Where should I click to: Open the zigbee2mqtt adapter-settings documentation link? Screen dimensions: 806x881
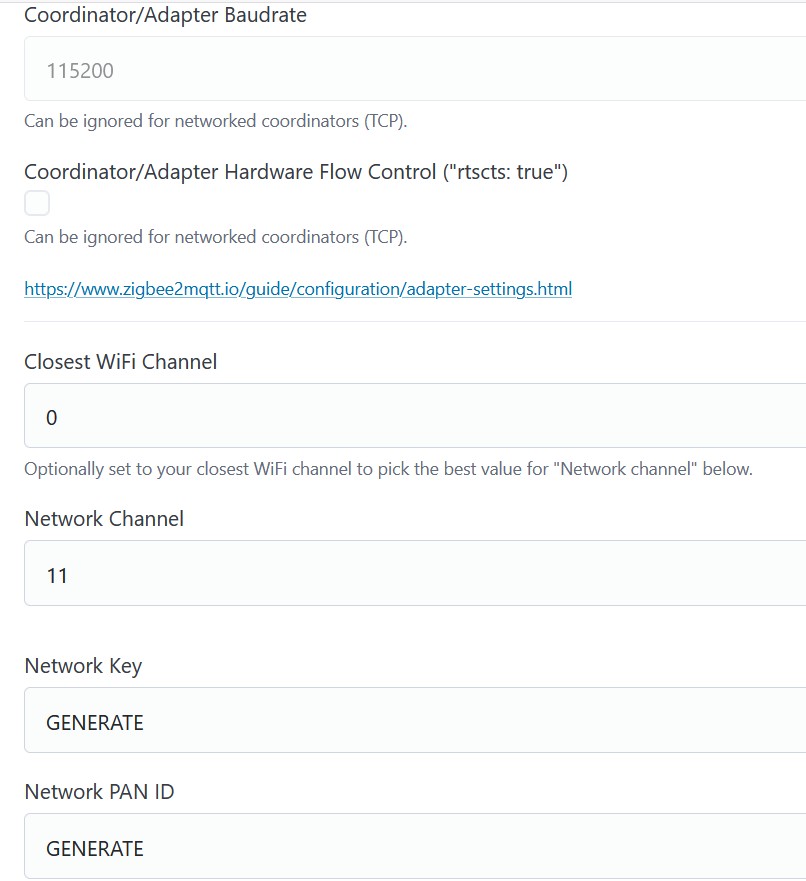click(298, 290)
